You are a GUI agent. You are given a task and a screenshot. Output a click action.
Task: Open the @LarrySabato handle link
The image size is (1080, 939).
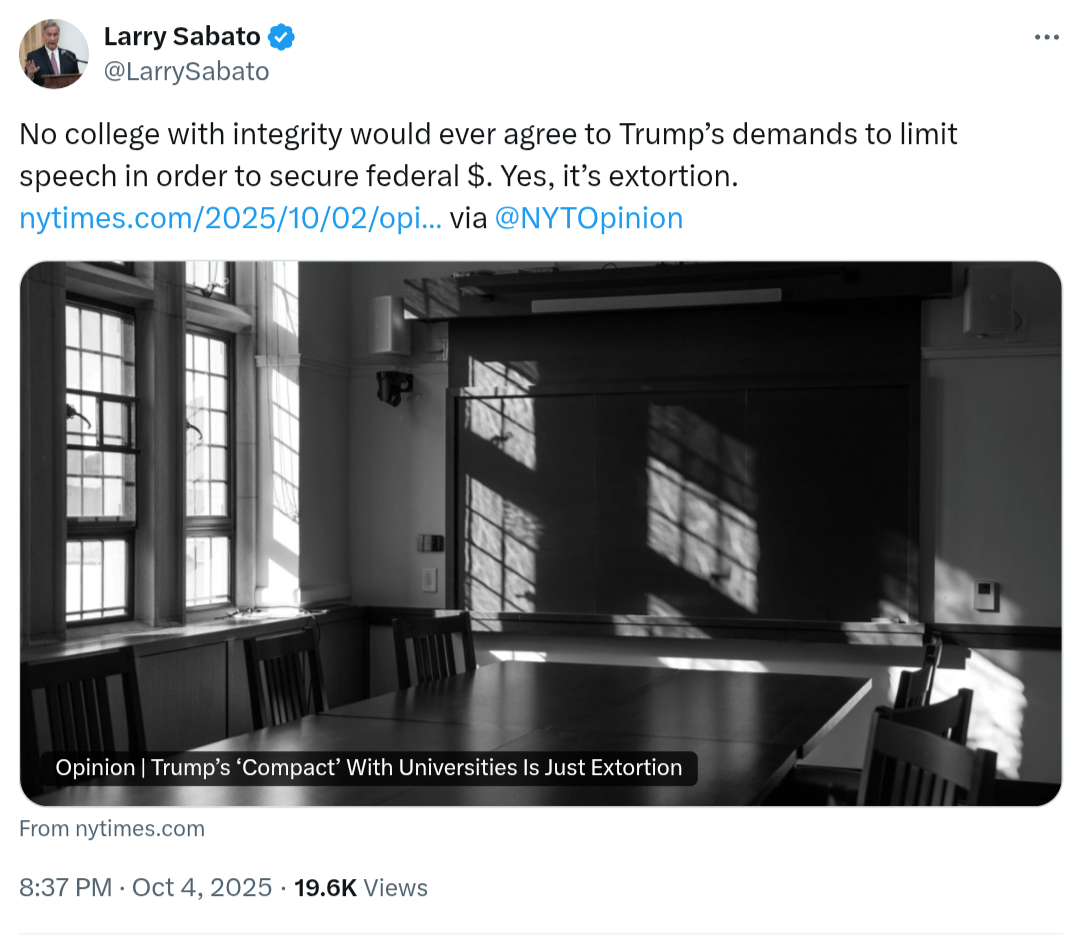pyautogui.click(x=186, y=71)
